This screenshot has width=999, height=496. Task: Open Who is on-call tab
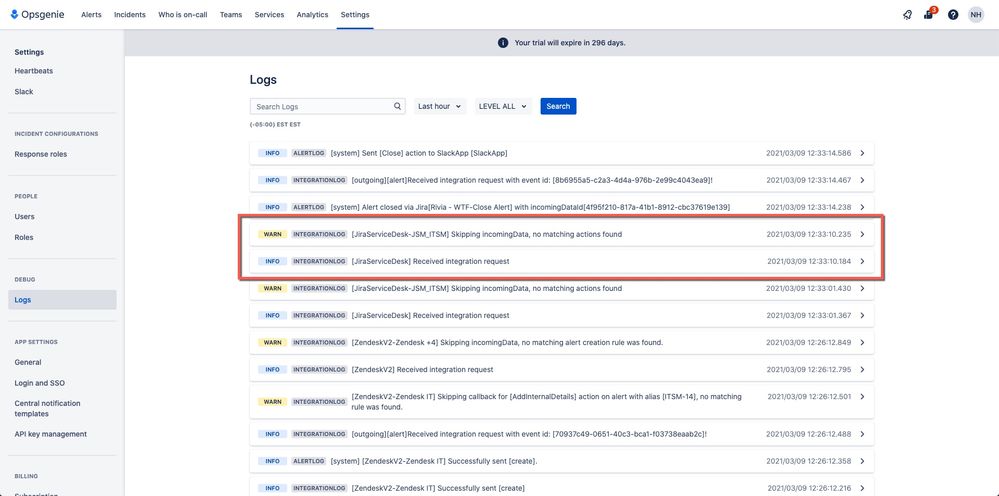pyautogui.click(x=183, y=15)
